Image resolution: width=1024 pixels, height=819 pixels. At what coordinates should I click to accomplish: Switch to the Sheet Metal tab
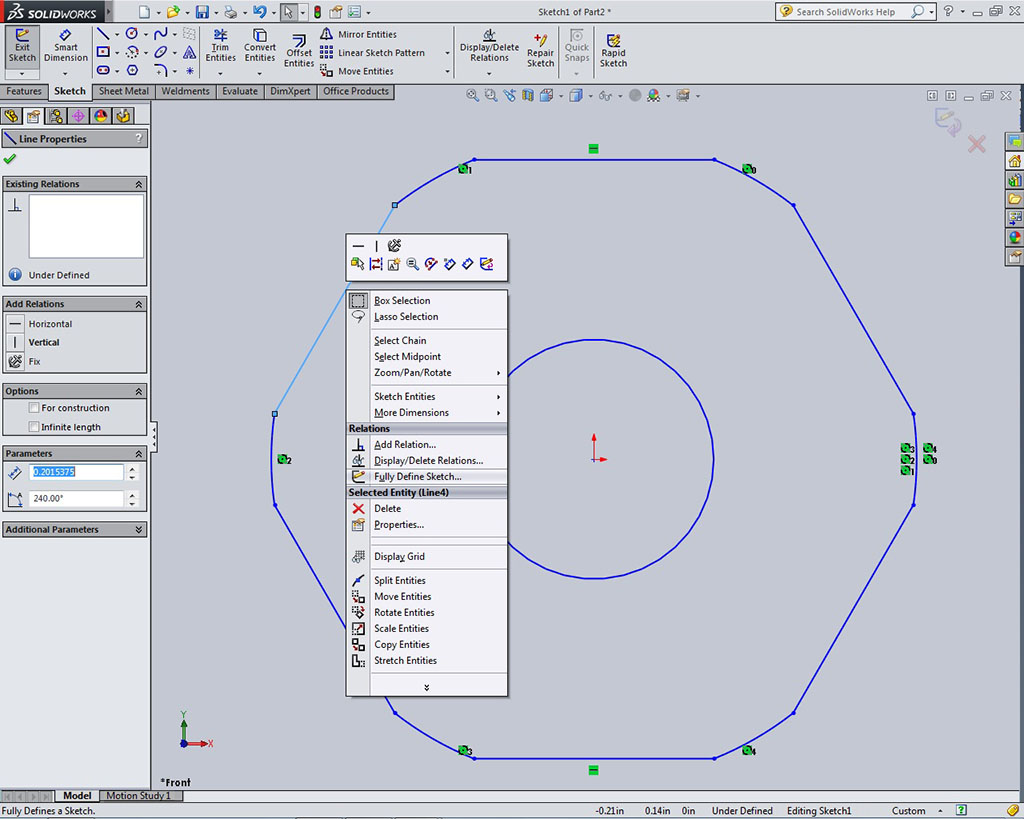124,91
